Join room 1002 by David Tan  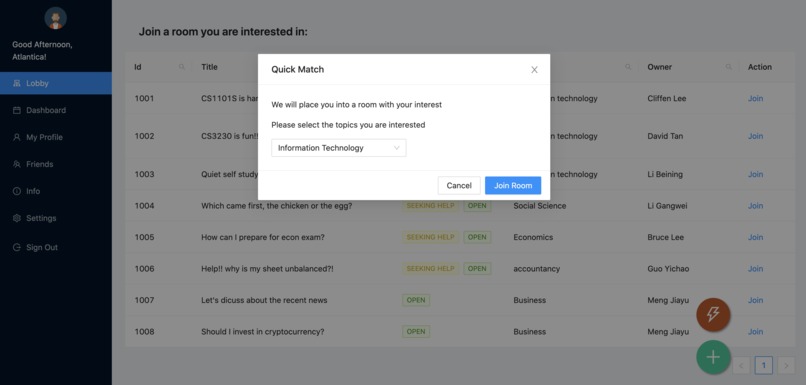[x=755, y=136]
